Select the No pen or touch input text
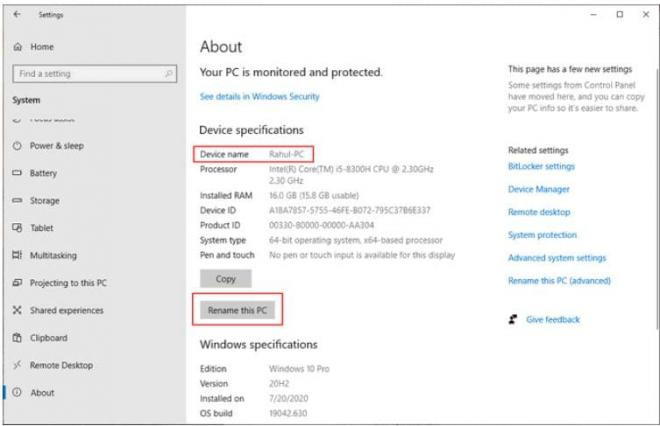Viewport: 660px width, 426px height. [362, 255]
